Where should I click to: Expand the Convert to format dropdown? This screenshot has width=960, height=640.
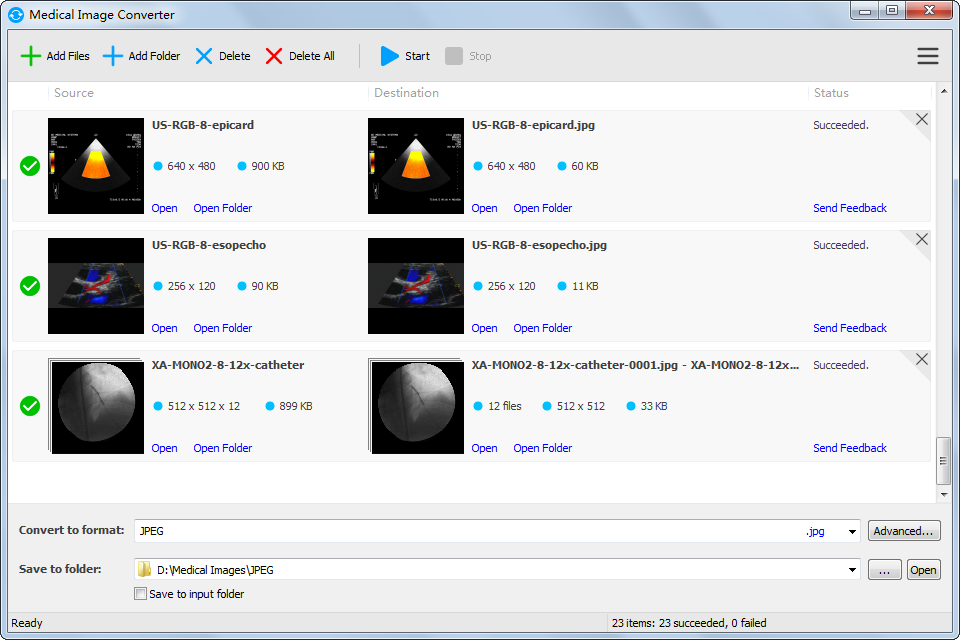pyautogui.click(x=852, y=532)
